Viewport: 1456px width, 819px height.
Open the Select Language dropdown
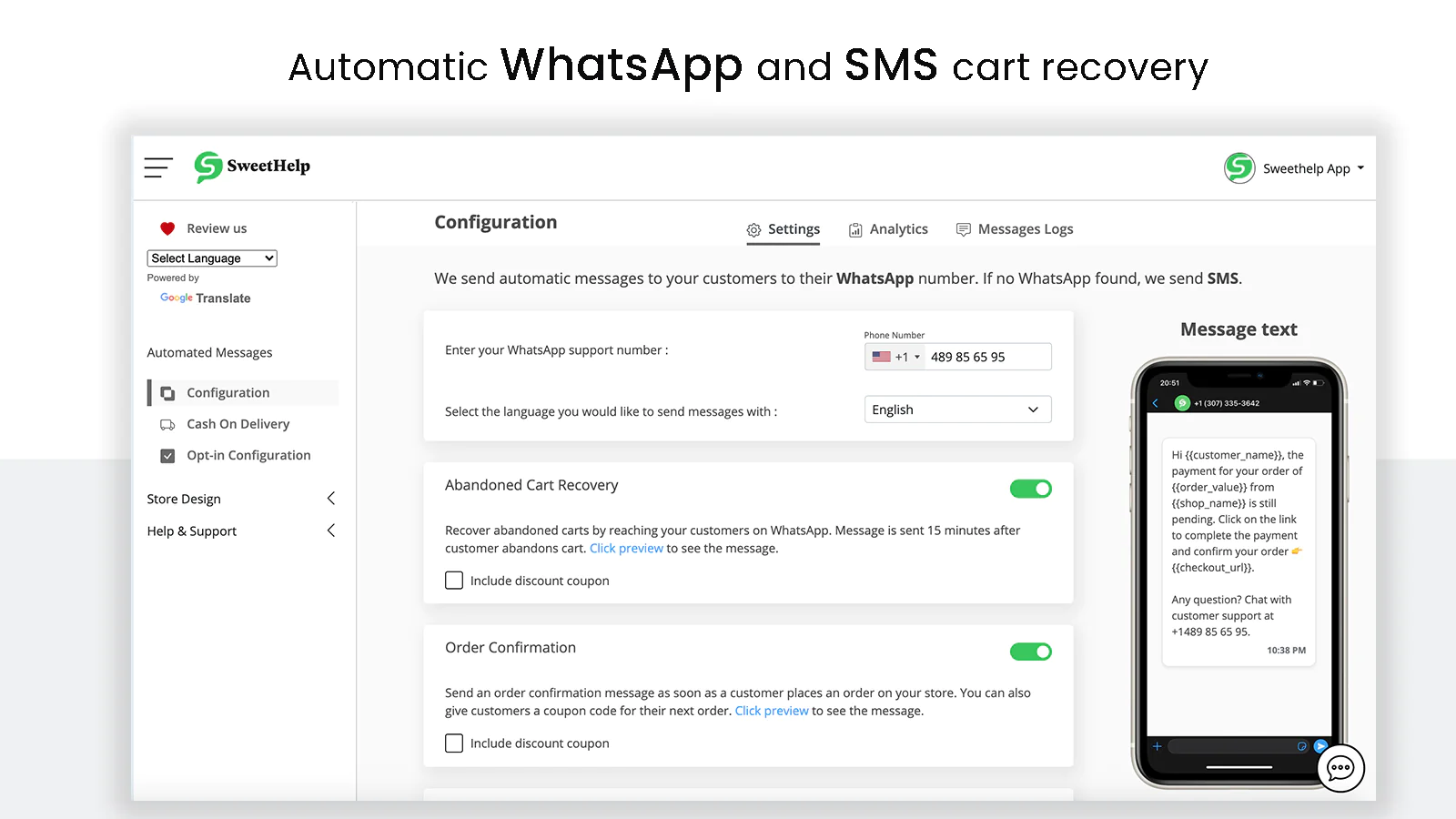click(x=212, y=258)
